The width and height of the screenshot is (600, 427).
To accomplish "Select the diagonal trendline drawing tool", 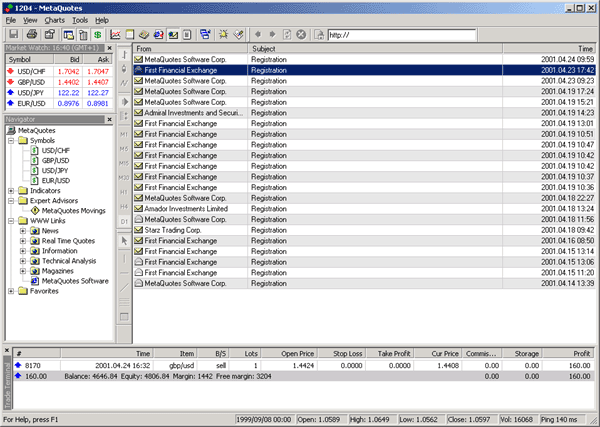I will coord(124,288).
